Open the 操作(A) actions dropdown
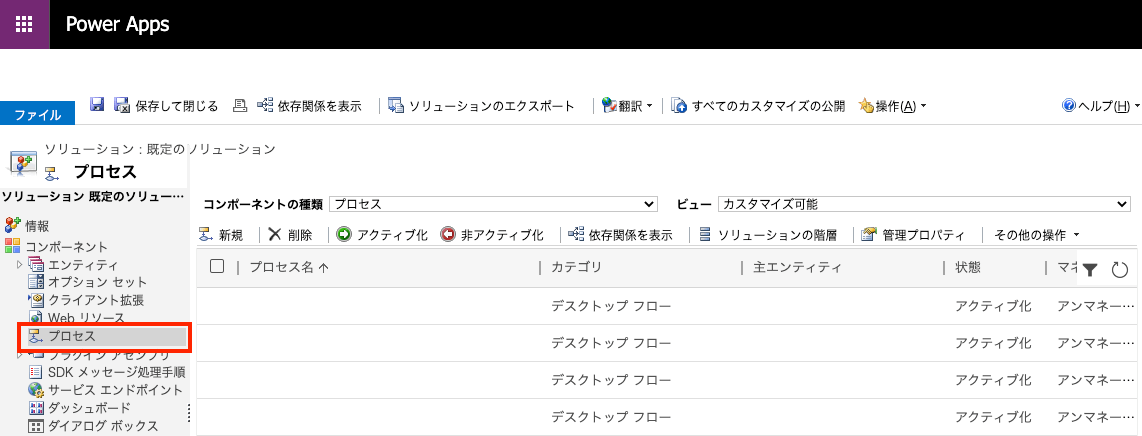Viewport: 1142px width, 436px height. (893, 106)
